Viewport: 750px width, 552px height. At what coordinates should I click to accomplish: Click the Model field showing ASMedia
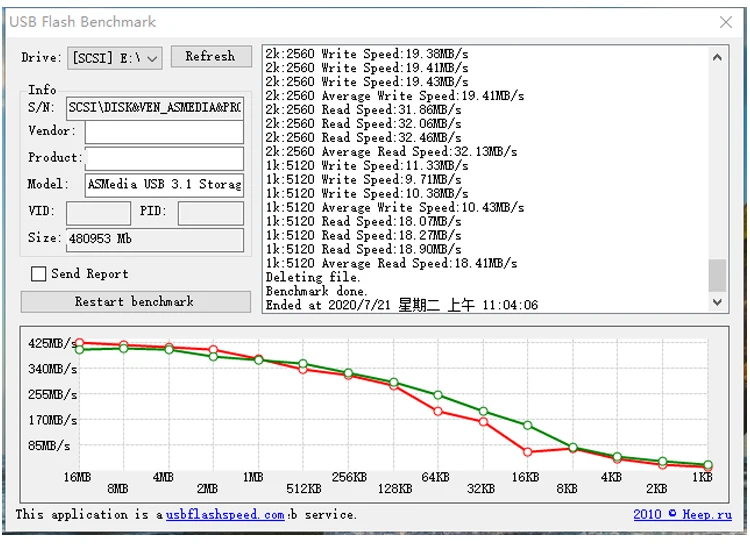[164, 185]
